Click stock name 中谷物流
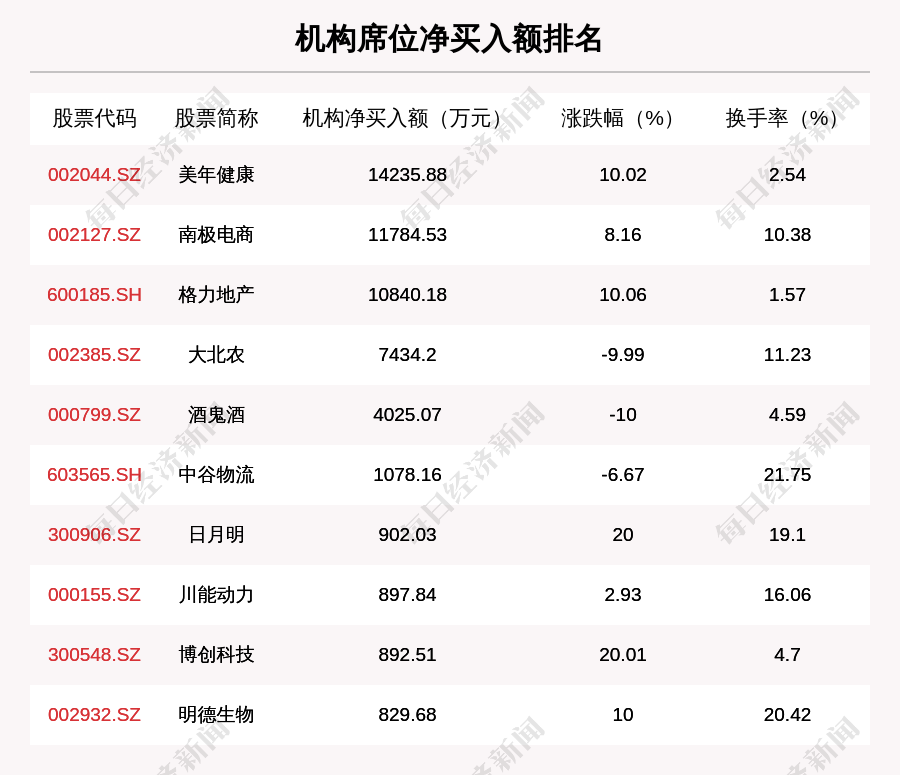The width and height of the screenshot is (900, 775). tap(216, 475)
